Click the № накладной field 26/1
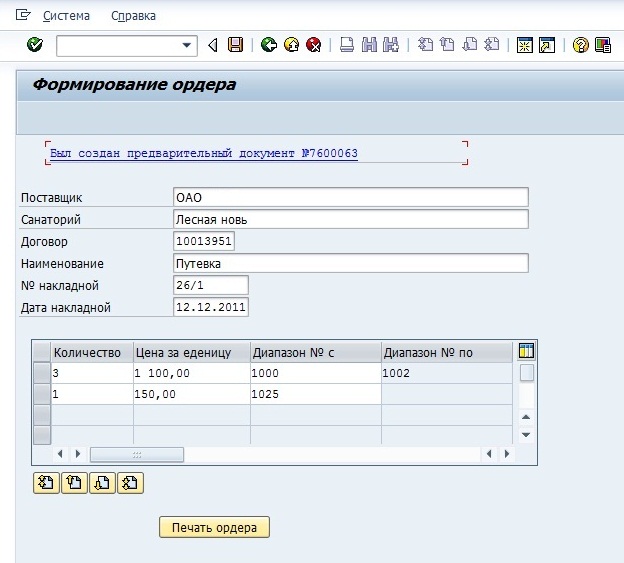Image resolution: width=624 pixels, height=563 pixels. coord(211,285)
